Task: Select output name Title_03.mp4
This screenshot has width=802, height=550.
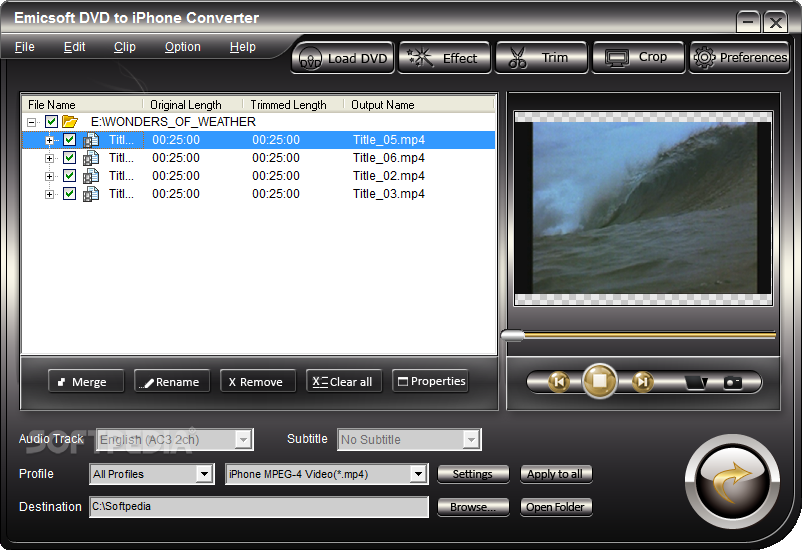Action: (389, 194)
